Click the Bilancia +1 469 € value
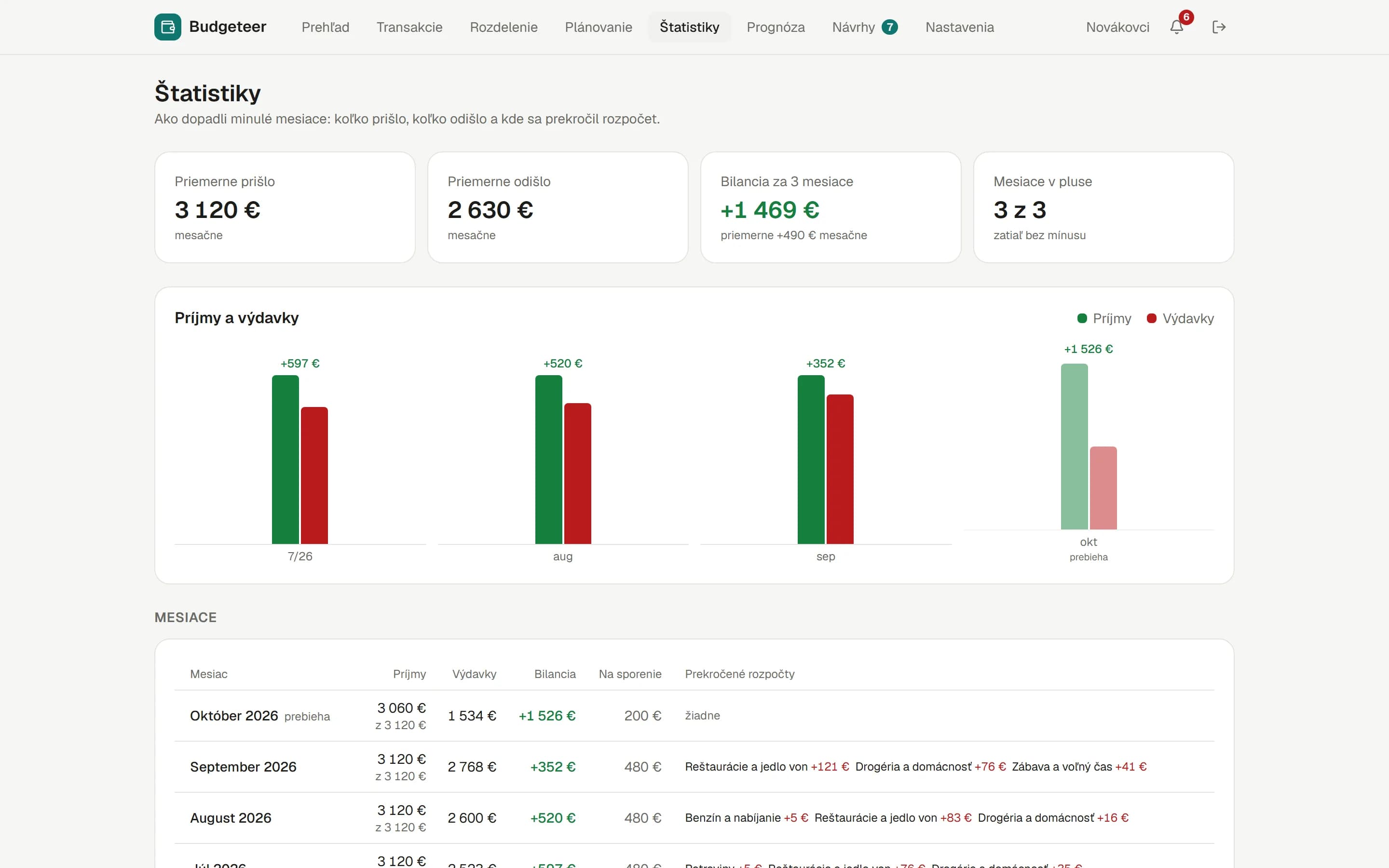 770,210
